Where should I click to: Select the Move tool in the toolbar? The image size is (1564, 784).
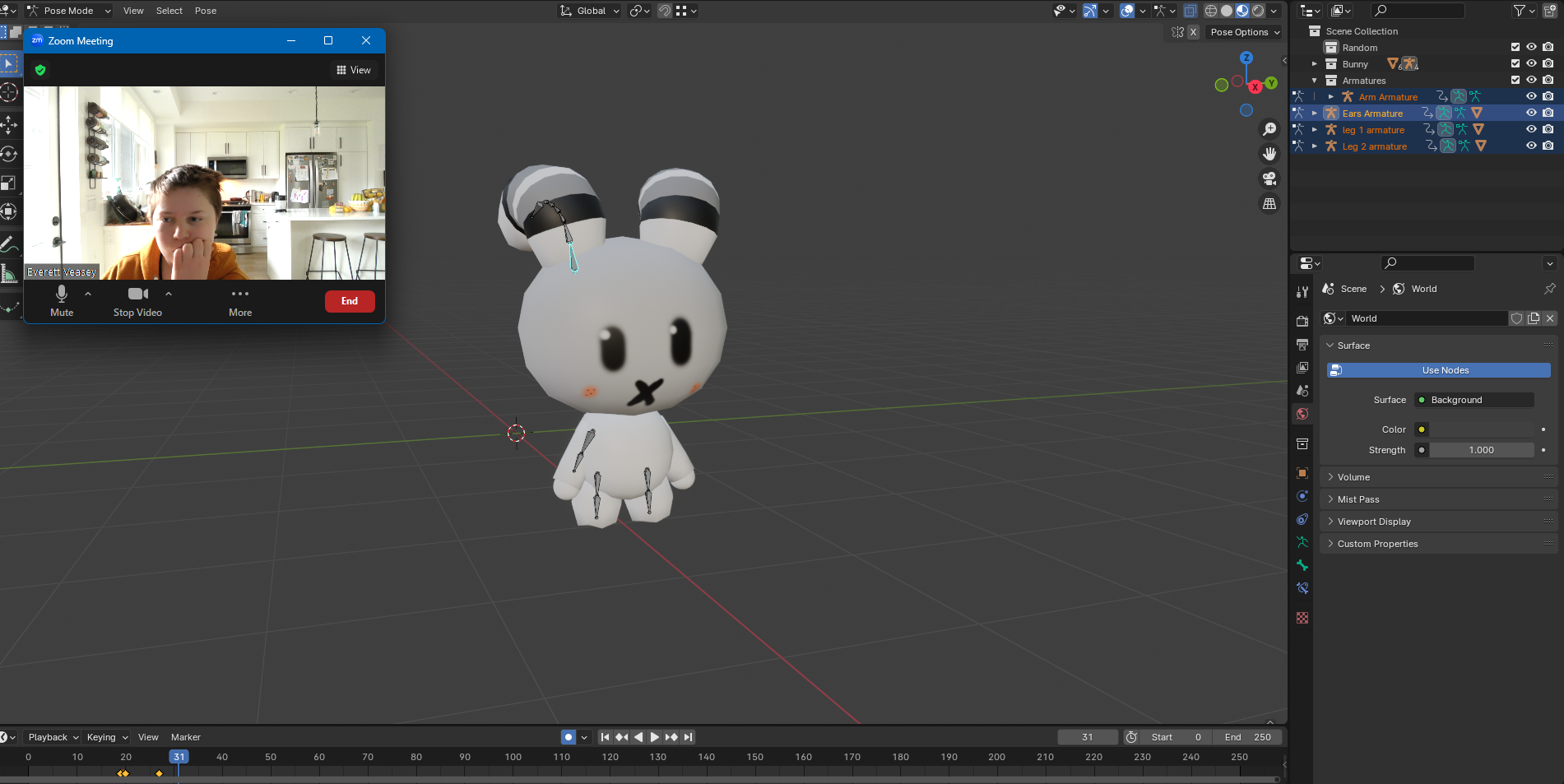pos(10,126)
